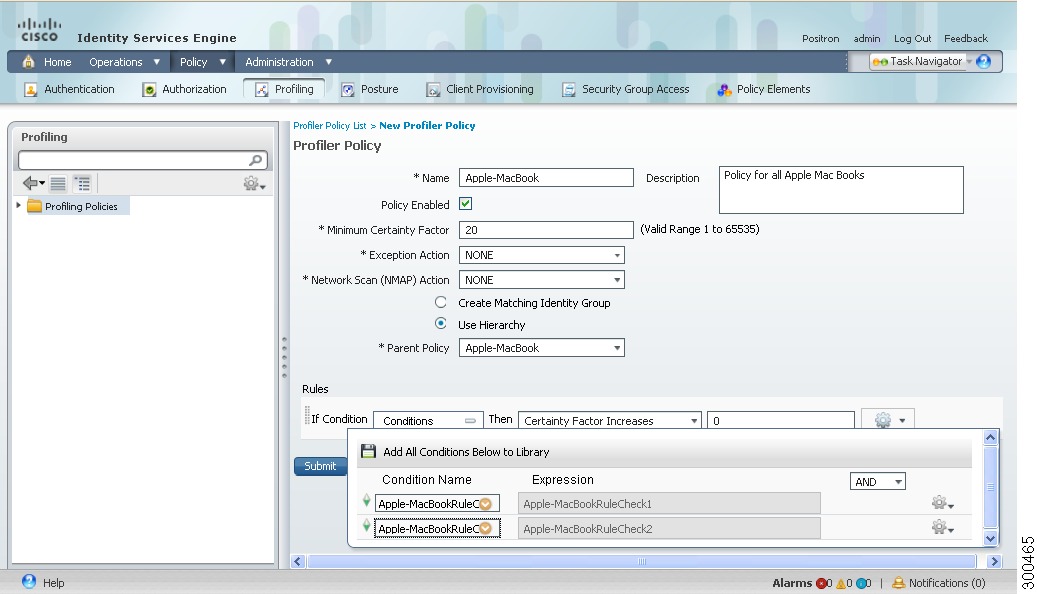Select Create Matching Identity Group option
1037x594 pixels.
tap(440, 302)
